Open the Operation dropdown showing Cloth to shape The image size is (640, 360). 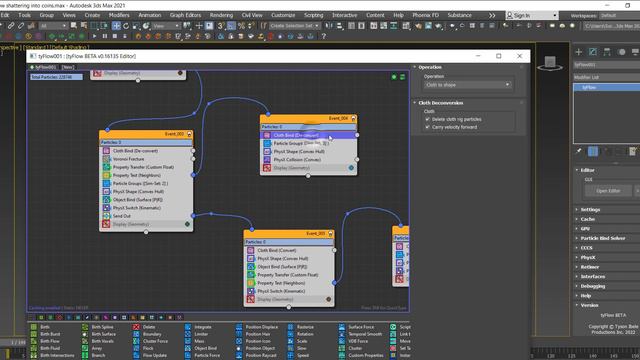tap(467, 85)
